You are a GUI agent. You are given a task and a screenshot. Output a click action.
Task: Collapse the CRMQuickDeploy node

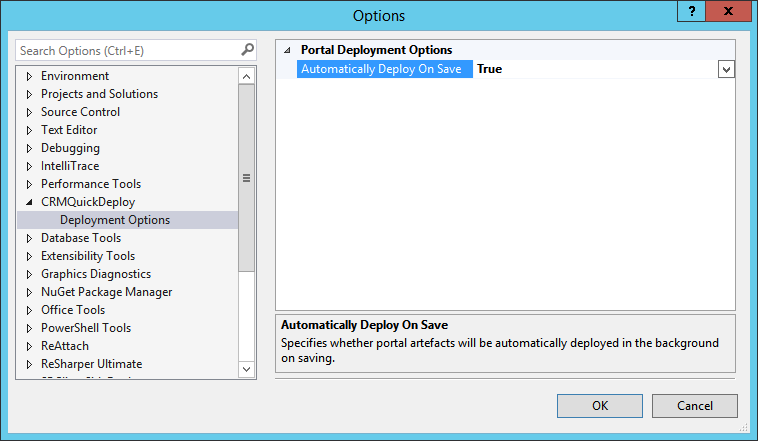point(29,202)
